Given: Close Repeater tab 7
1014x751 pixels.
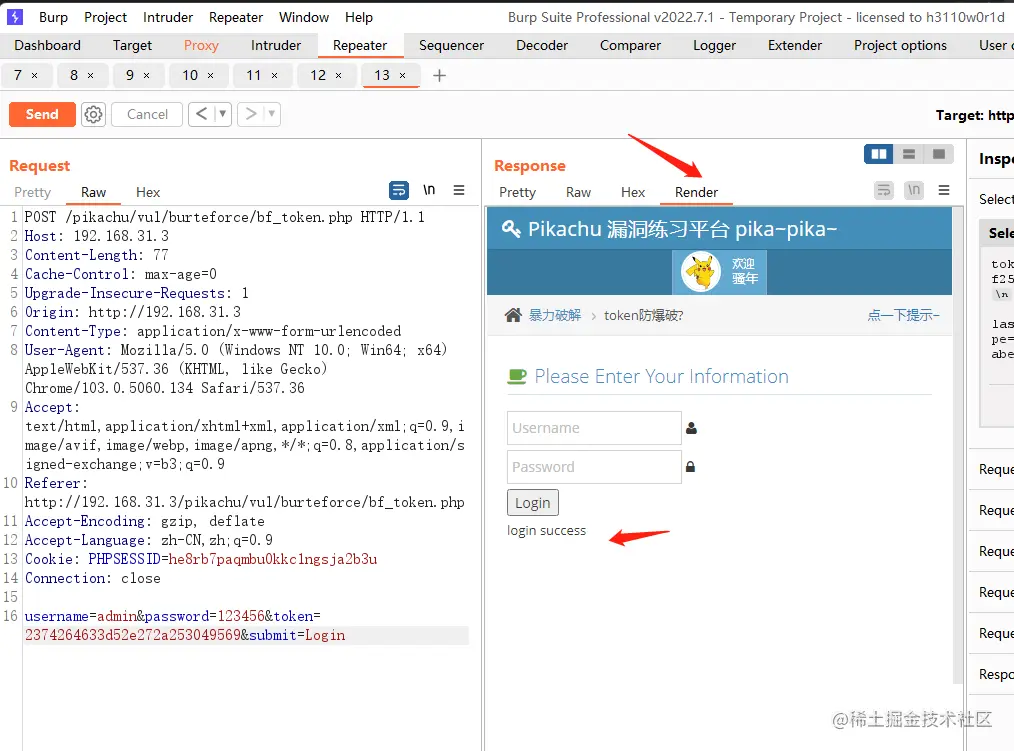Looking at the screenshot, I should [34, 76].
